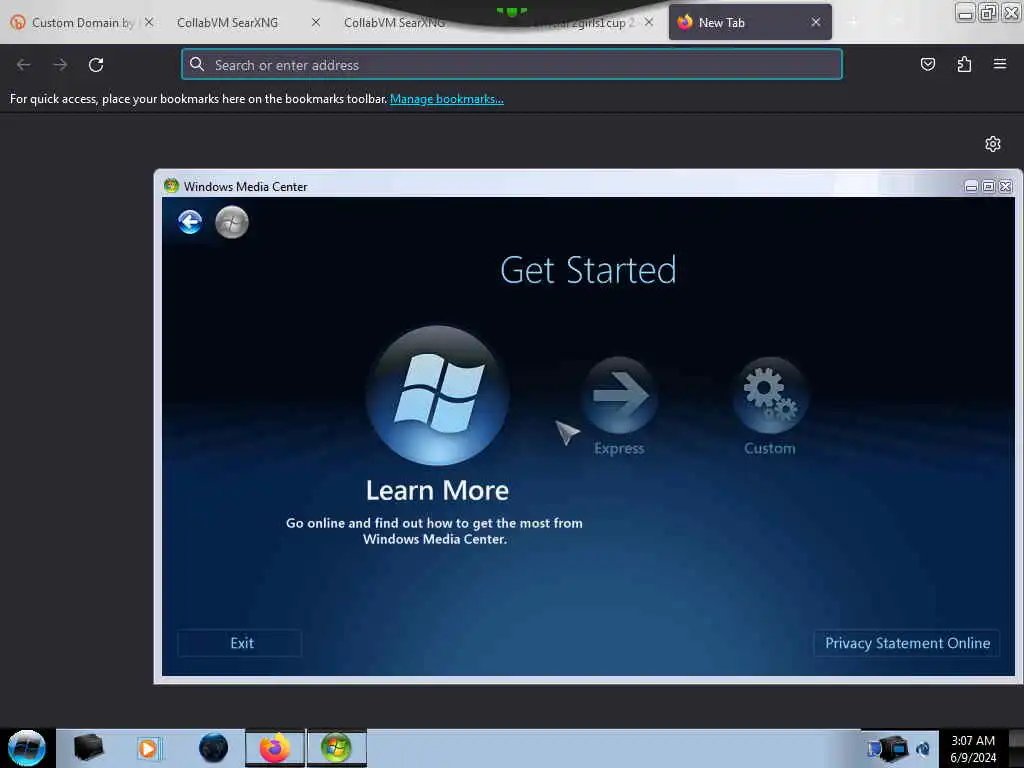The height and width of the screenshot is (768, 1024).
Task: Close the first CollabVM SearXNG tab
Action: tap(316, 23)
